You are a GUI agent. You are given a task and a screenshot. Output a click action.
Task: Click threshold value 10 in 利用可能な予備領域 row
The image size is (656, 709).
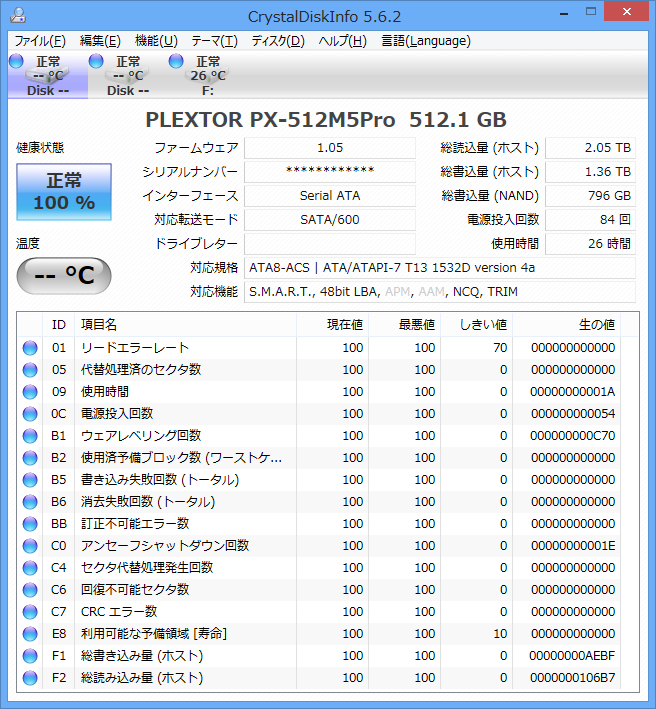[x=500, y=633]
